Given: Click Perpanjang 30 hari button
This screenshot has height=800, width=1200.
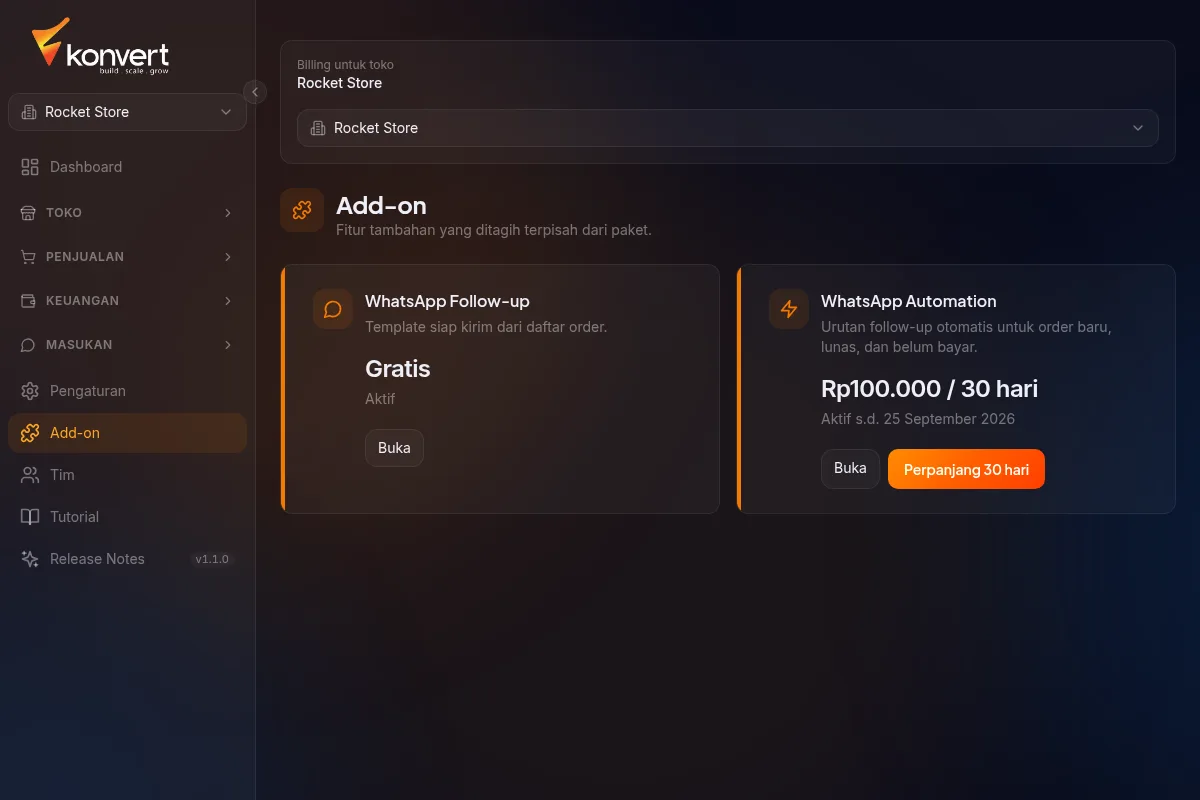Looking at the screenshot, I should 966,469.
